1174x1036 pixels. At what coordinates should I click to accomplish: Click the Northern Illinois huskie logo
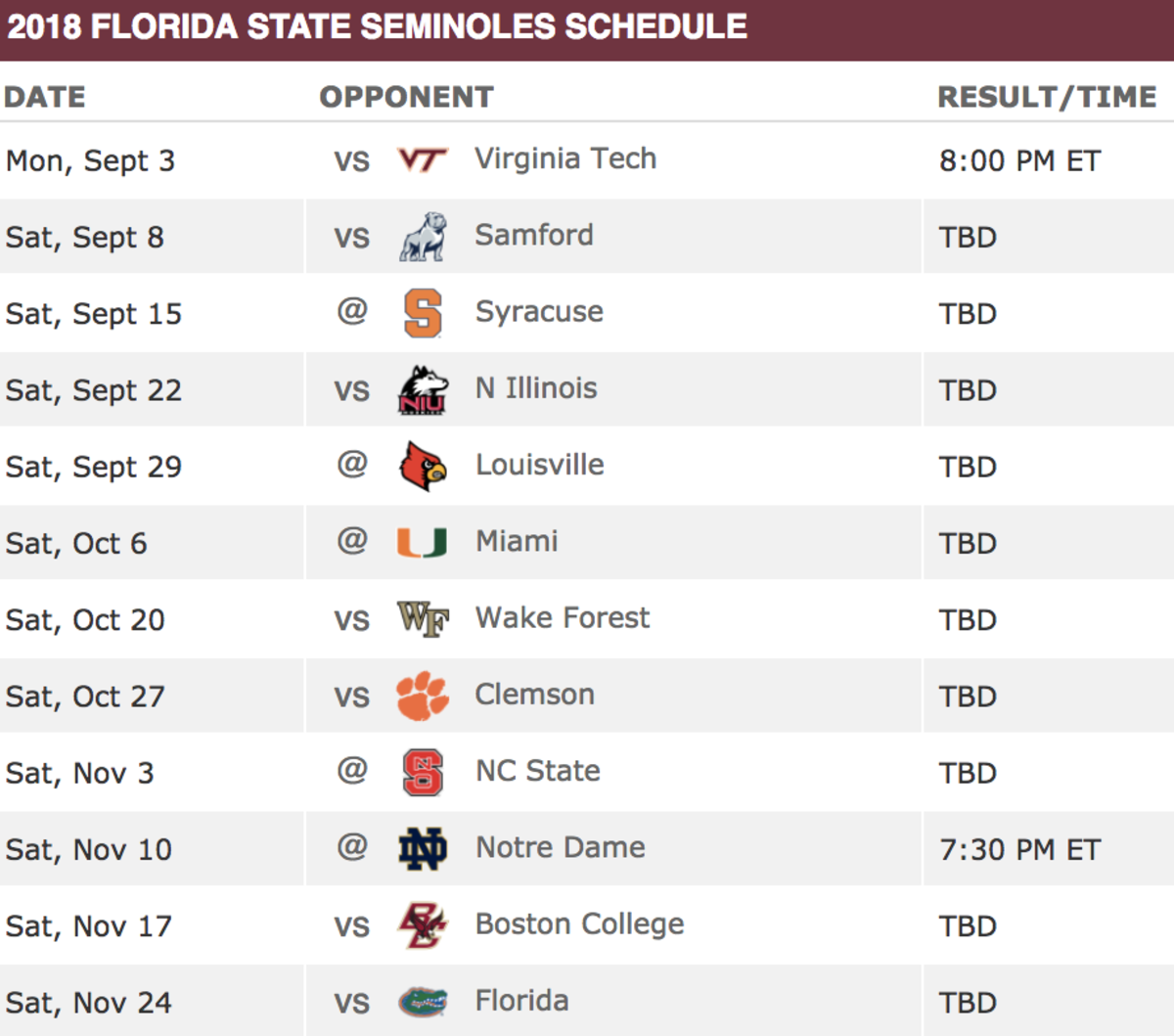click(423, 389)
